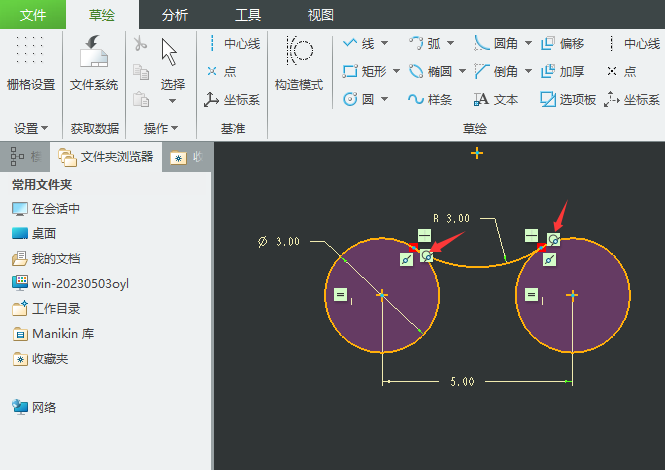Screen dimensions: 665x470
Task: Toggle 构造模式 construction mode
Action: pos(299,64)
